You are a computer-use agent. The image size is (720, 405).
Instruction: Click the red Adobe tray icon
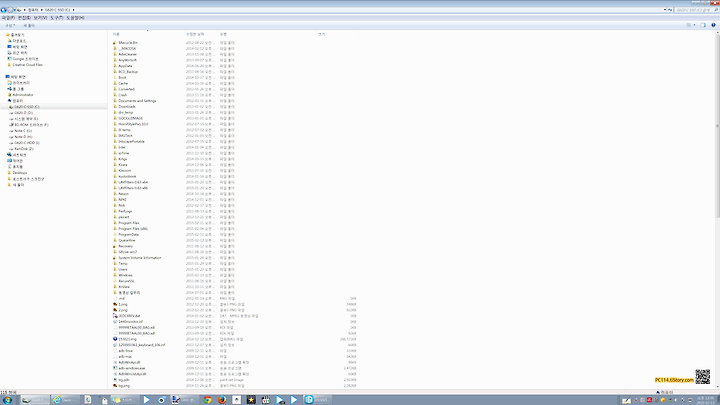point(649,400)
